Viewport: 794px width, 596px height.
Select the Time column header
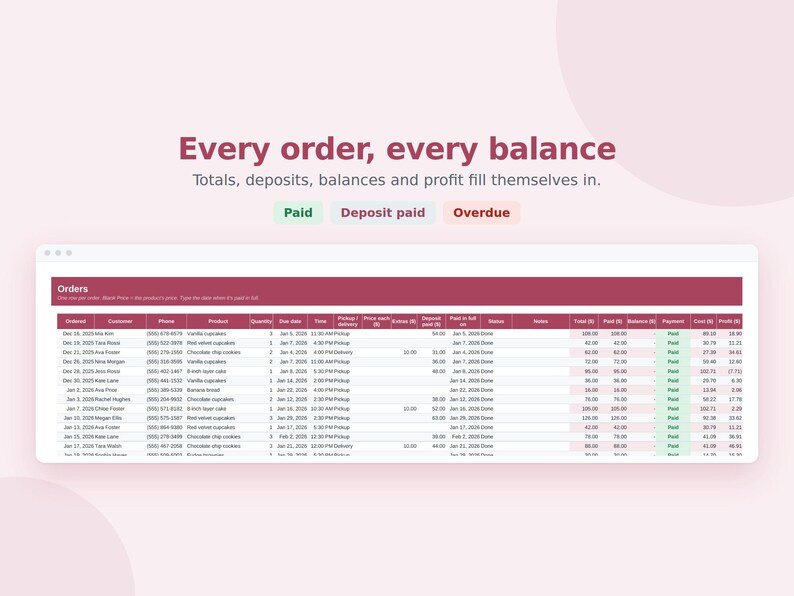(x=320, y=322)
